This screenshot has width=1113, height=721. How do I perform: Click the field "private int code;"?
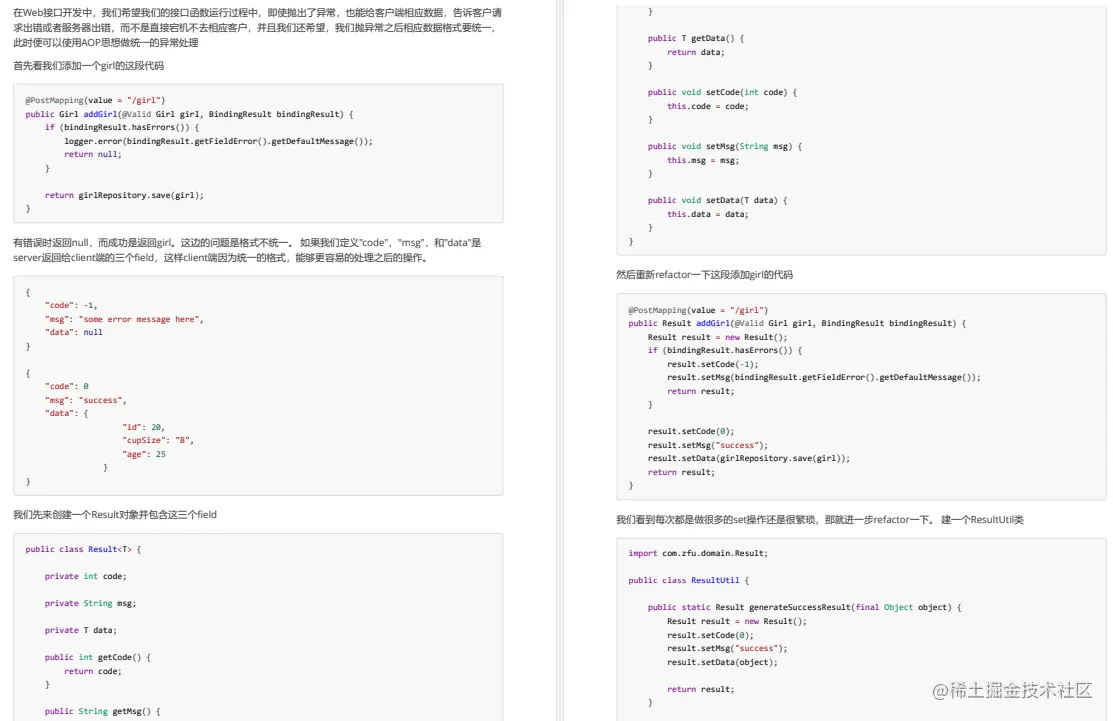86,576
